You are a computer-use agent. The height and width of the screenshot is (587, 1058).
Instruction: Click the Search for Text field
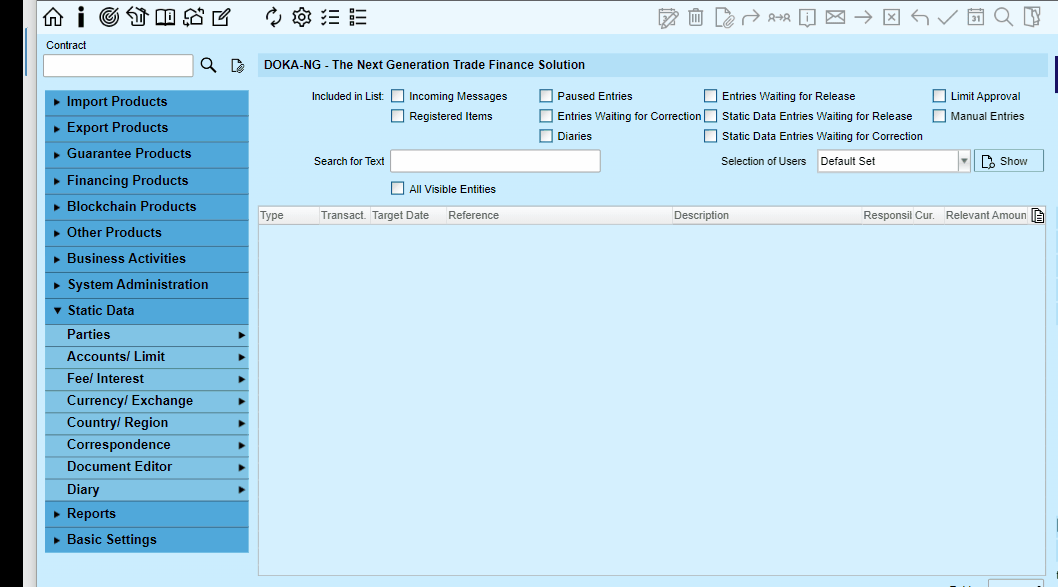pyautogui.click(x=495, y=161)
